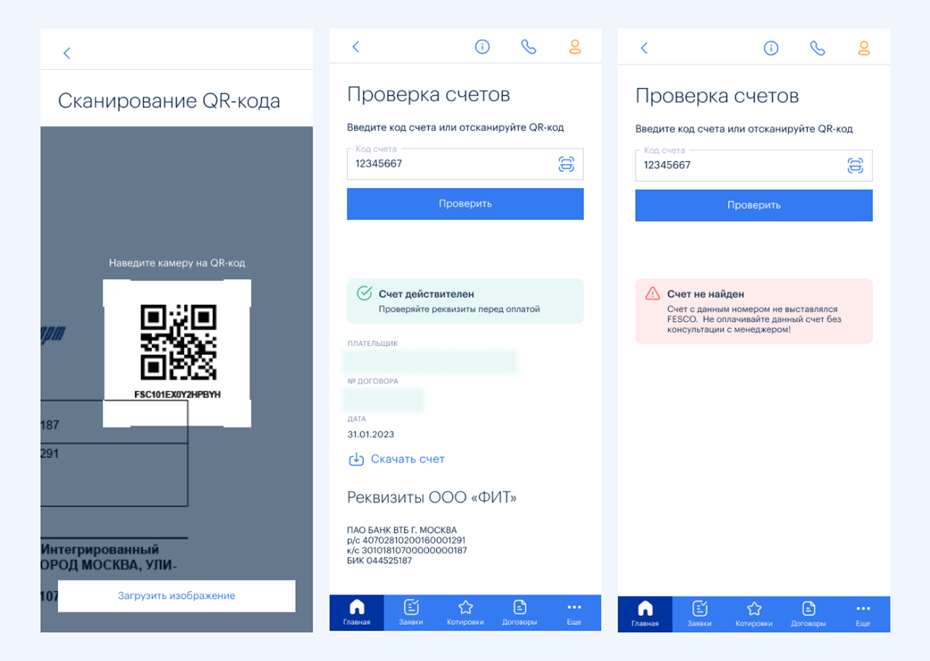Go back from the QR scanning screen
The height and width of the screenshot is (661, 930).
coord(66,53)
